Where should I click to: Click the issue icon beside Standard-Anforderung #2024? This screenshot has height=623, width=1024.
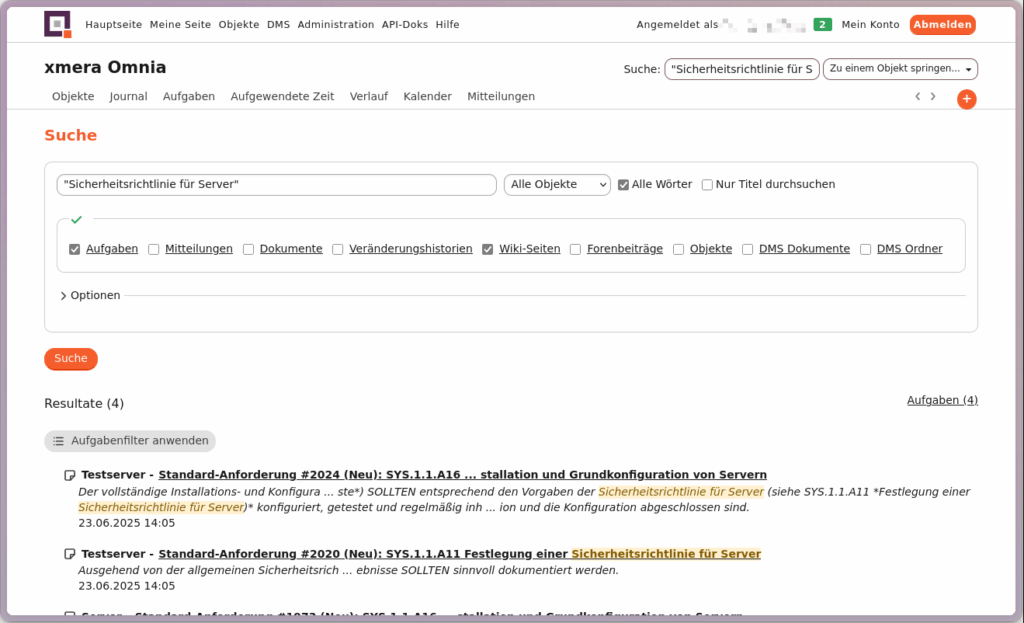click(70, 475)
